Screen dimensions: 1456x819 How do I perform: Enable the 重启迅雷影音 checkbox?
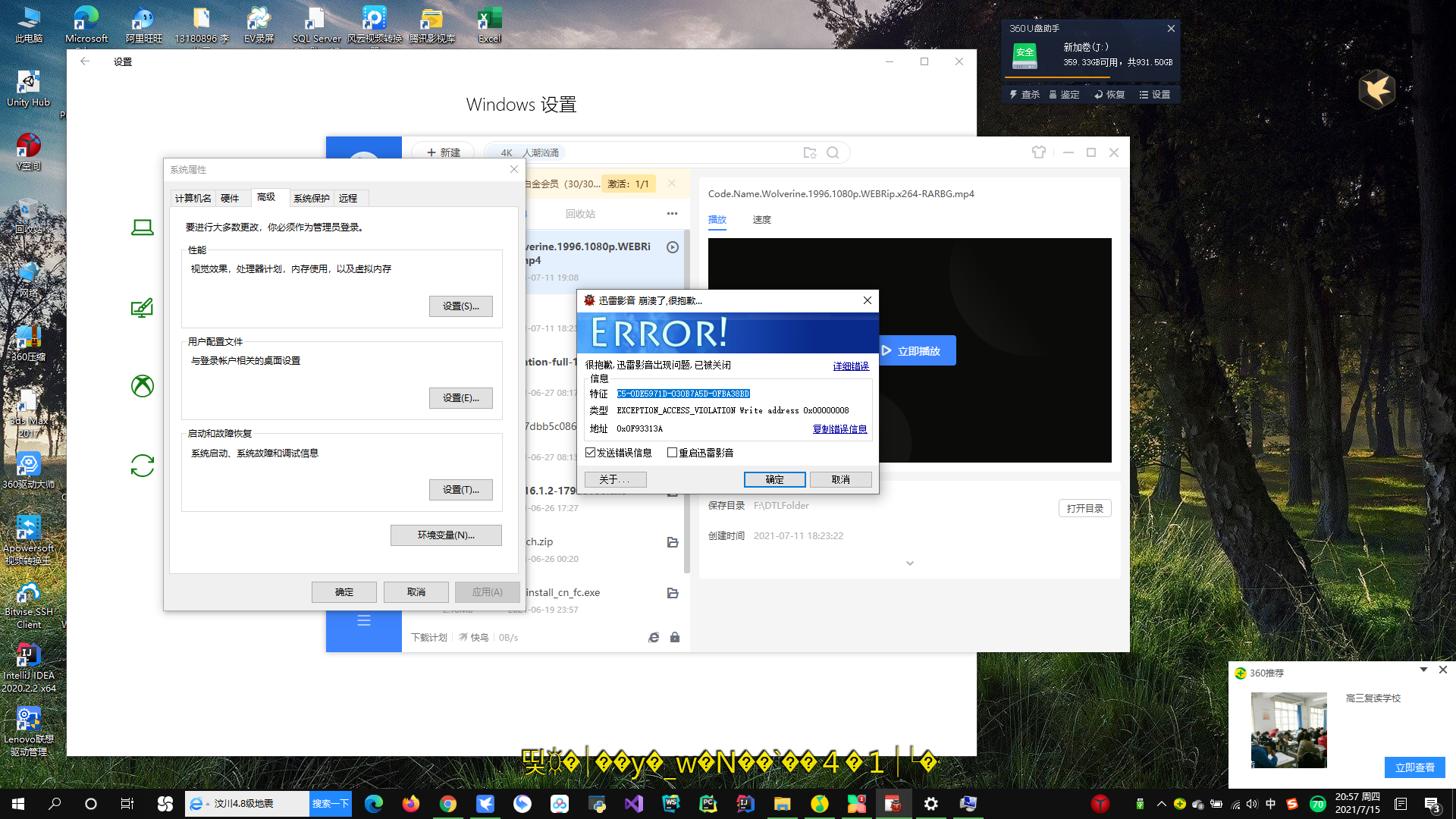coord(672,453)
